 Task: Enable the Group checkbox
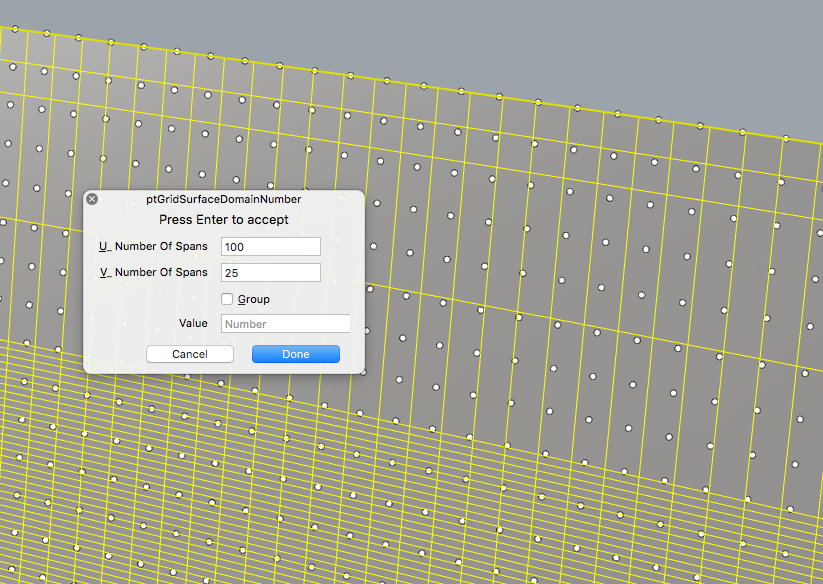click(x=226, y=298)
